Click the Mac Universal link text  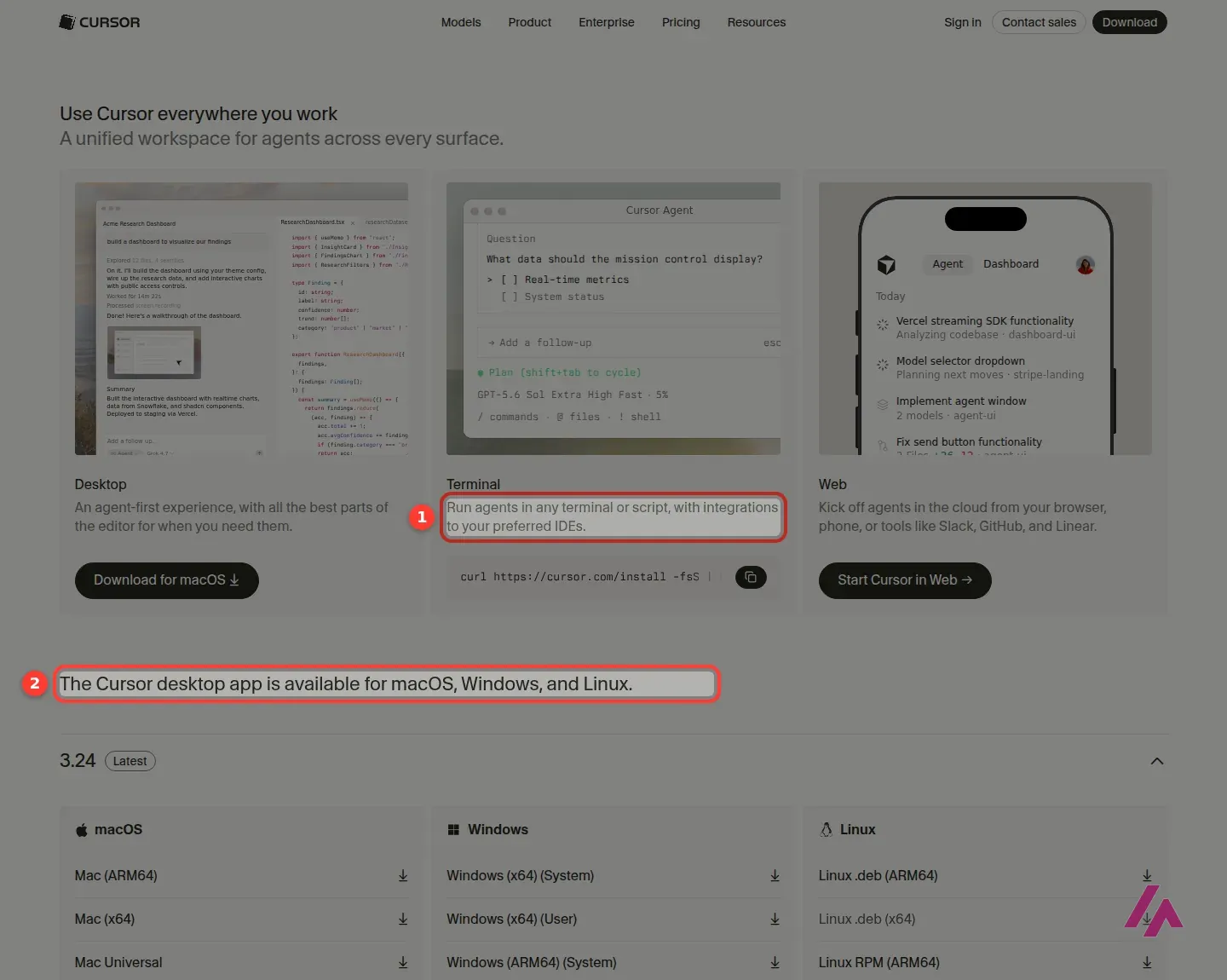118,963
